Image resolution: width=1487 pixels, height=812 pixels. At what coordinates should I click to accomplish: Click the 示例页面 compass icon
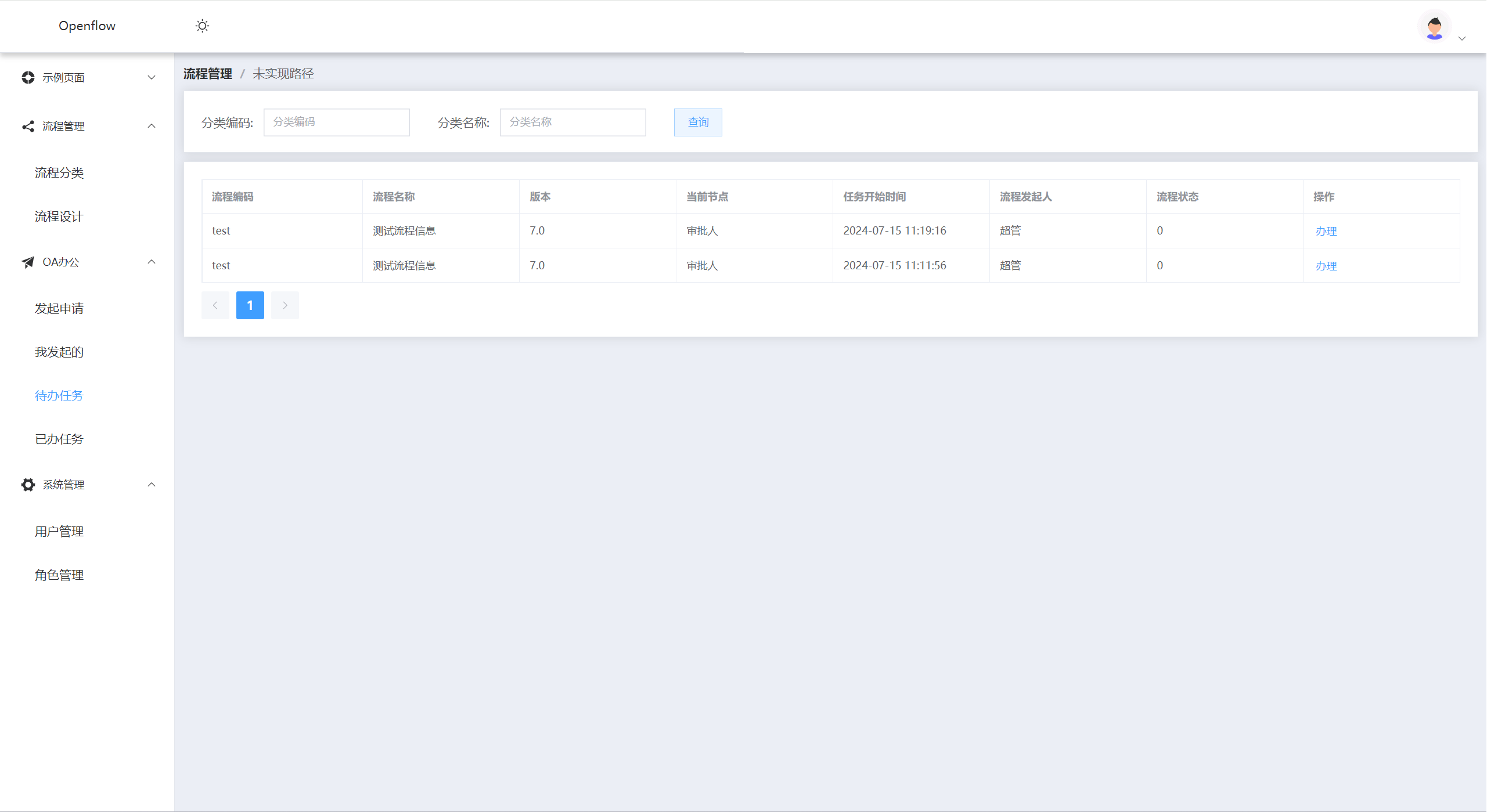pyautogui.click(x=28, y=78)
